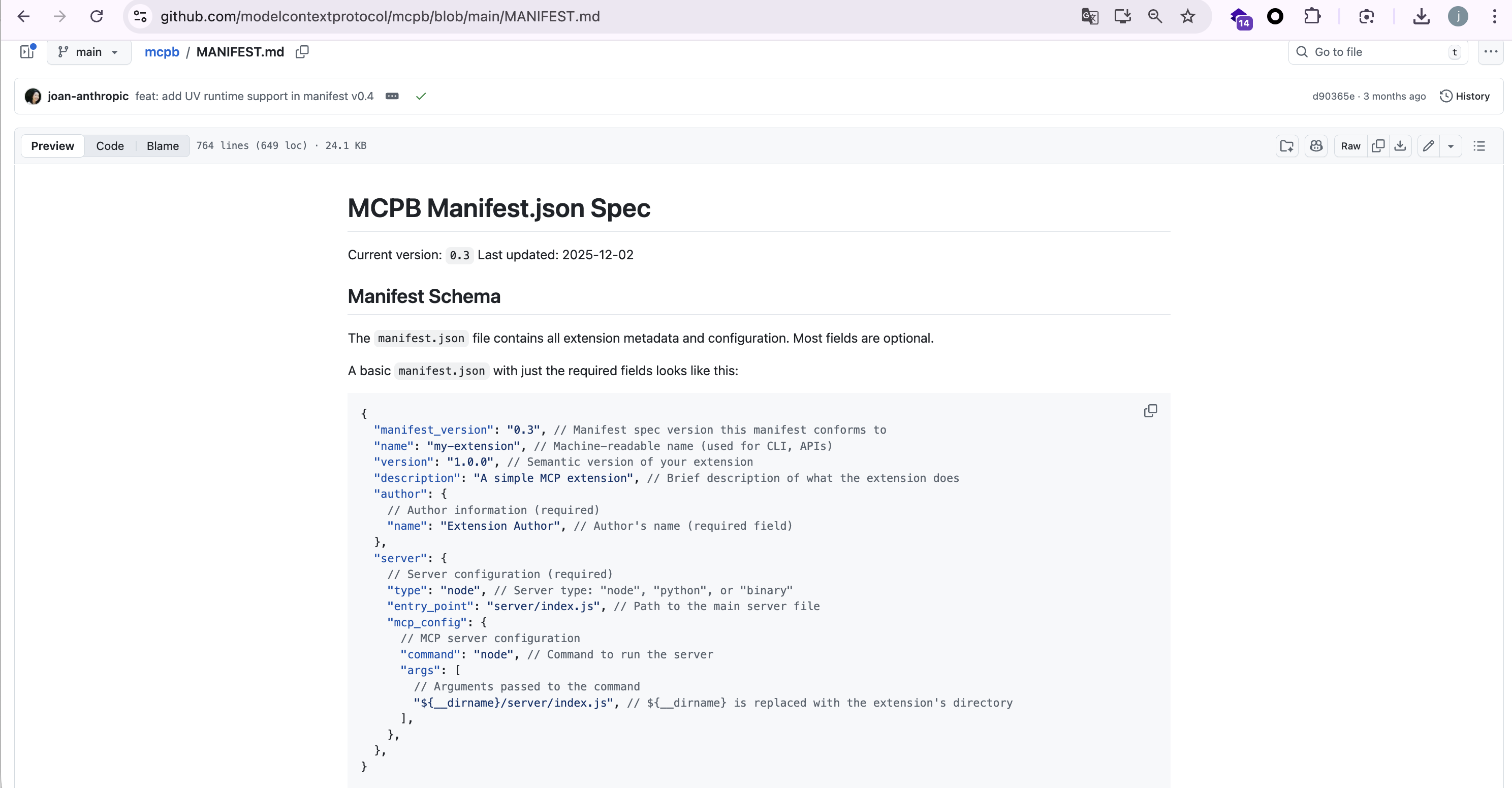
Task: Show the green check status details
Action: pyautogui.click(x=420, y=96)
